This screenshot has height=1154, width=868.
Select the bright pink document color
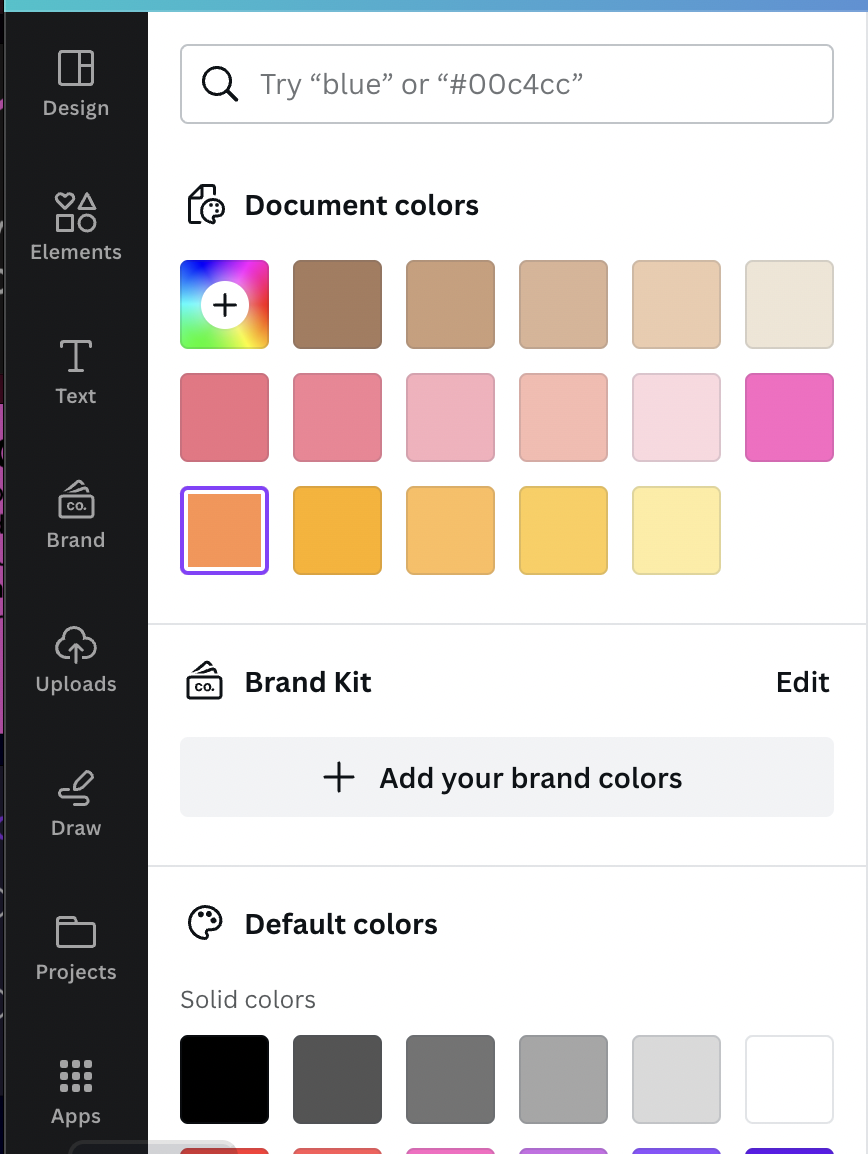click(x=789, y=417)
